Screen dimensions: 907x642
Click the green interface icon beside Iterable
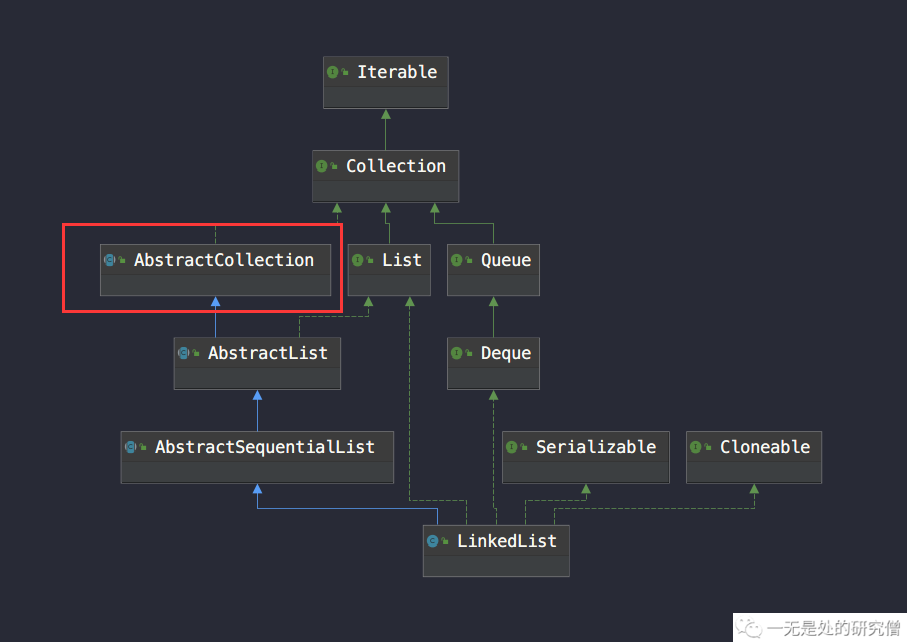333,72
